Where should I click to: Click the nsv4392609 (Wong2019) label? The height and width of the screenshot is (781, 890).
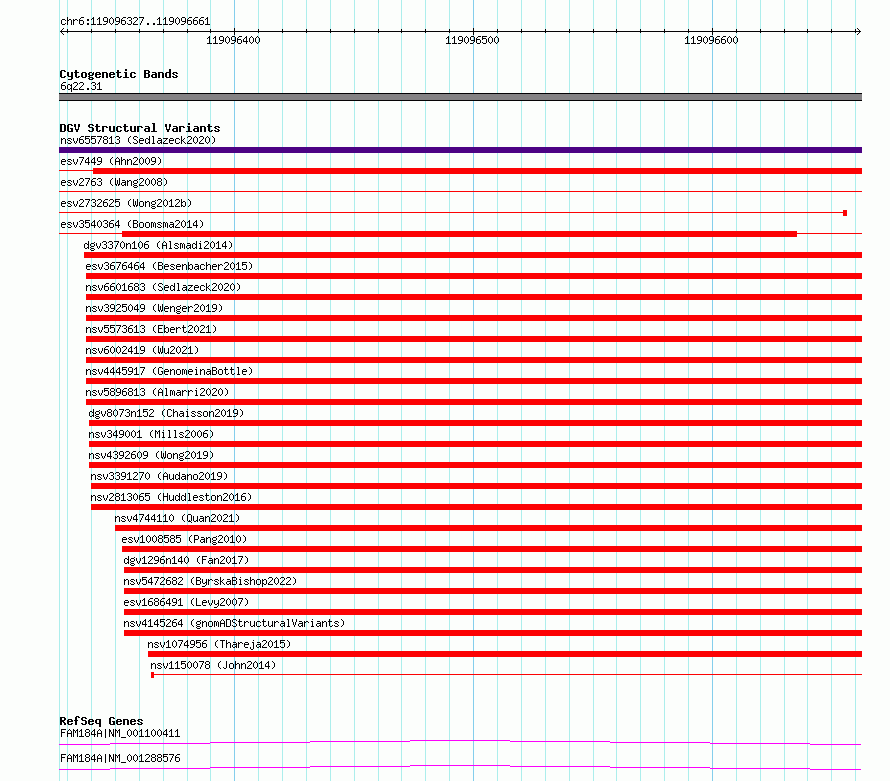(x=151, y=455)
